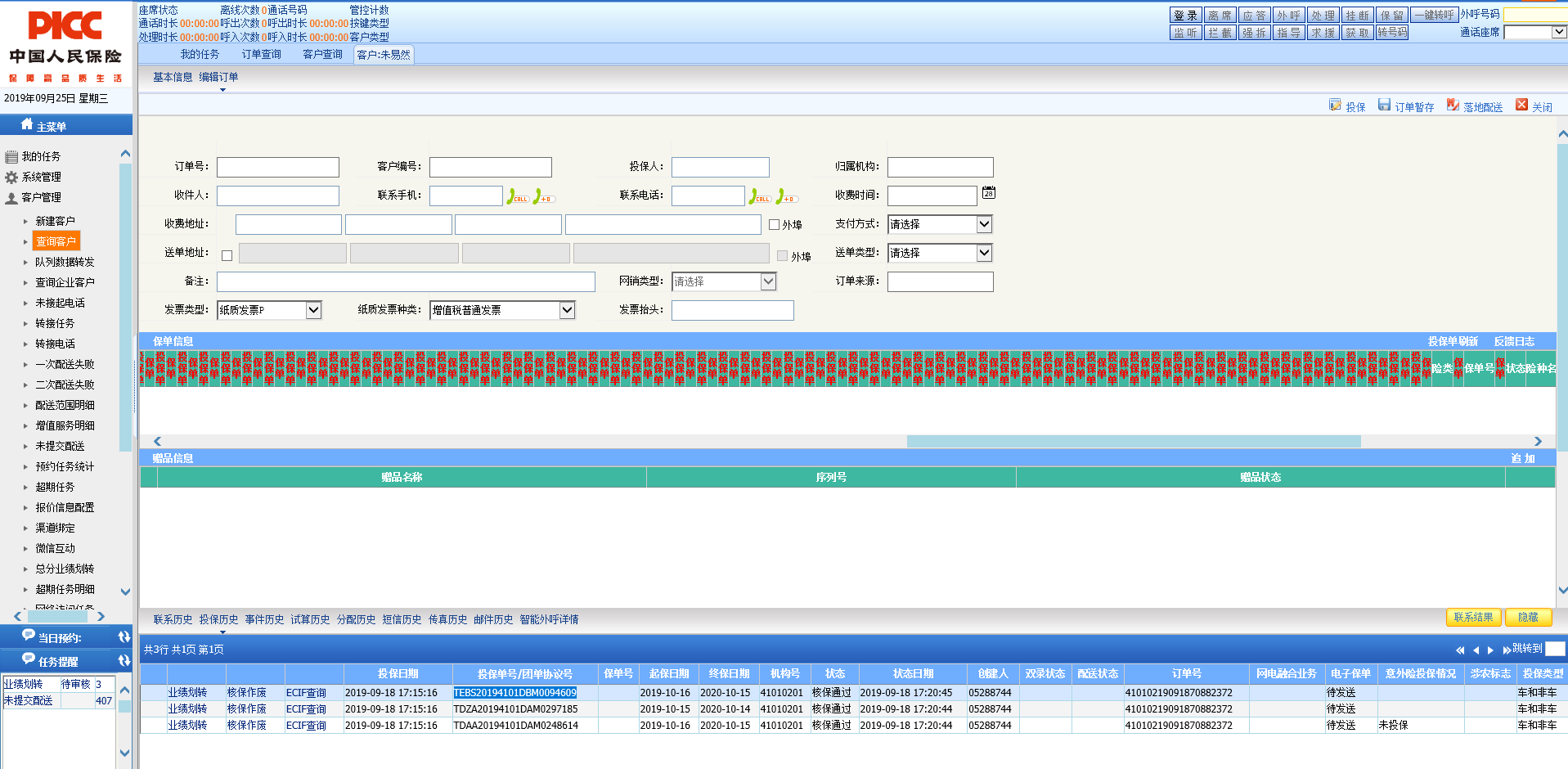Click the red 关闭 X icon
Viewport: 1568px width, 769px height.
(x=1521, y=106)
